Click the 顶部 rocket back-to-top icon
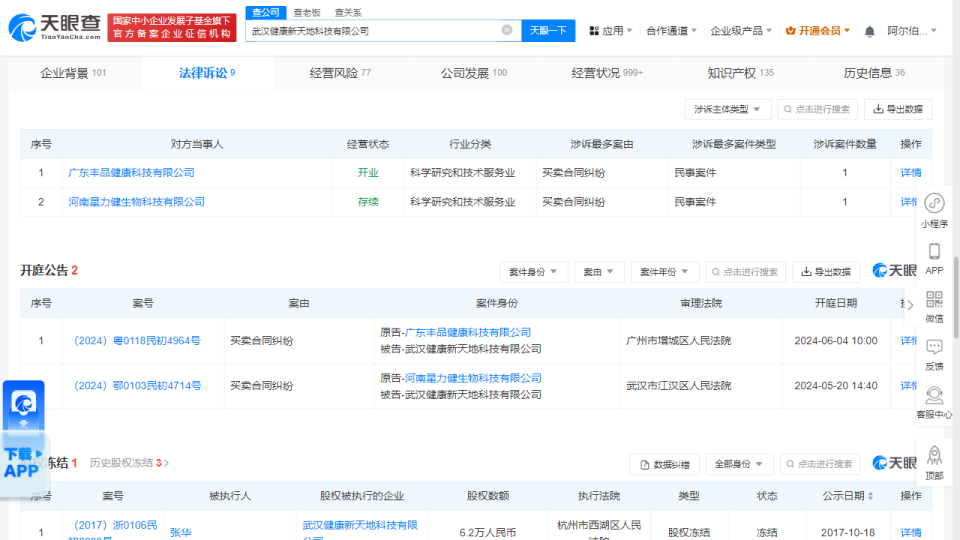 click(934, 462)
